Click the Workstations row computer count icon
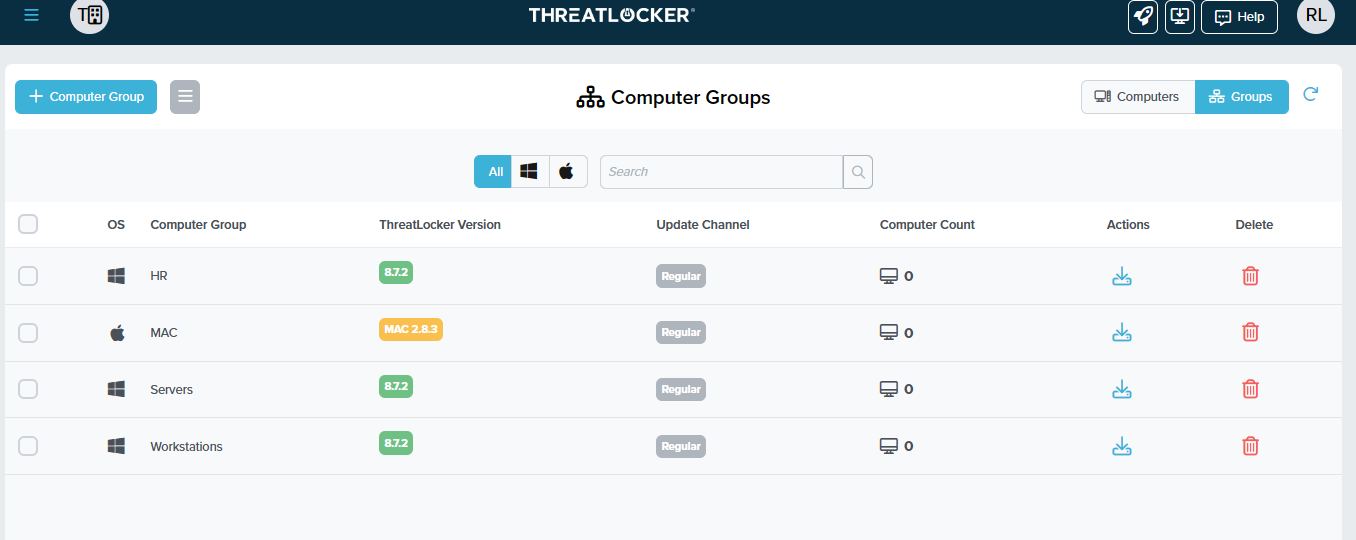This screenshot has width=1356, height=540. coord(888,446)
